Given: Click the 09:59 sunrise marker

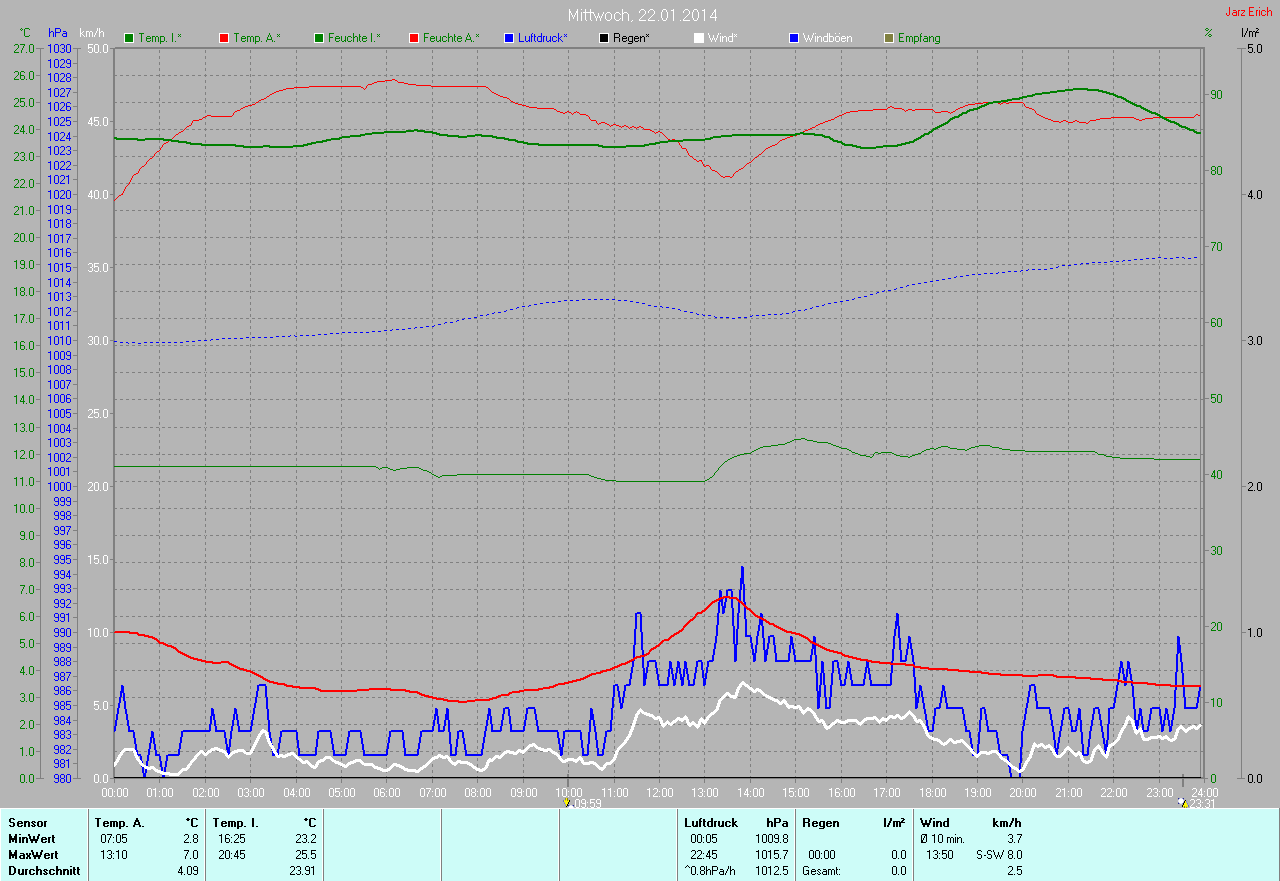Looking at the screenshot, I should tap(567, 802).
